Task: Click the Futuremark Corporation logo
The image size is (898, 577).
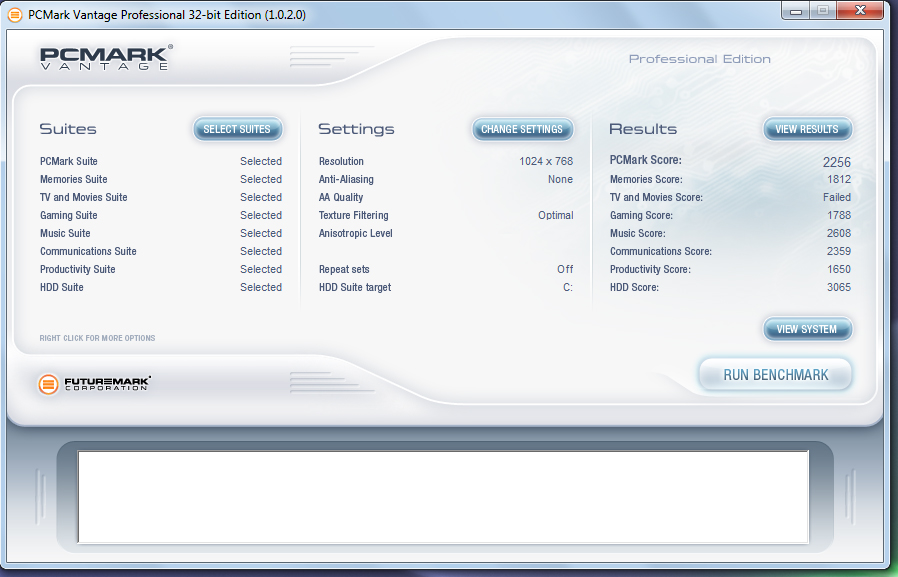Action: click(94, 384)
